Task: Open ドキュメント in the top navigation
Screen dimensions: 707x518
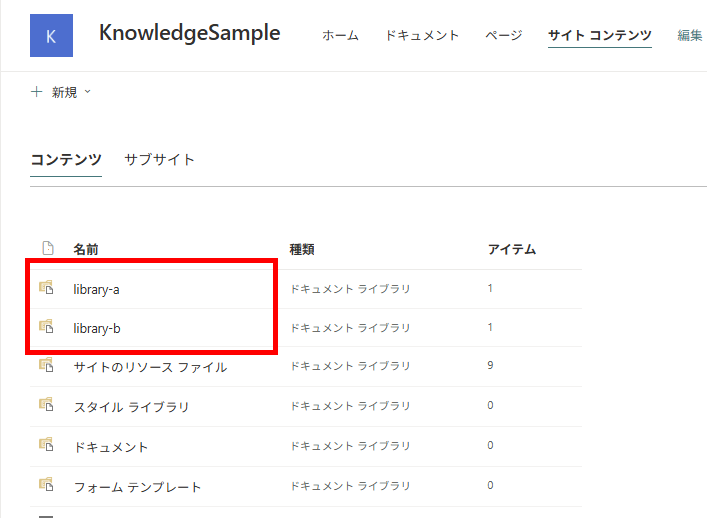Action: pos(422,35)
